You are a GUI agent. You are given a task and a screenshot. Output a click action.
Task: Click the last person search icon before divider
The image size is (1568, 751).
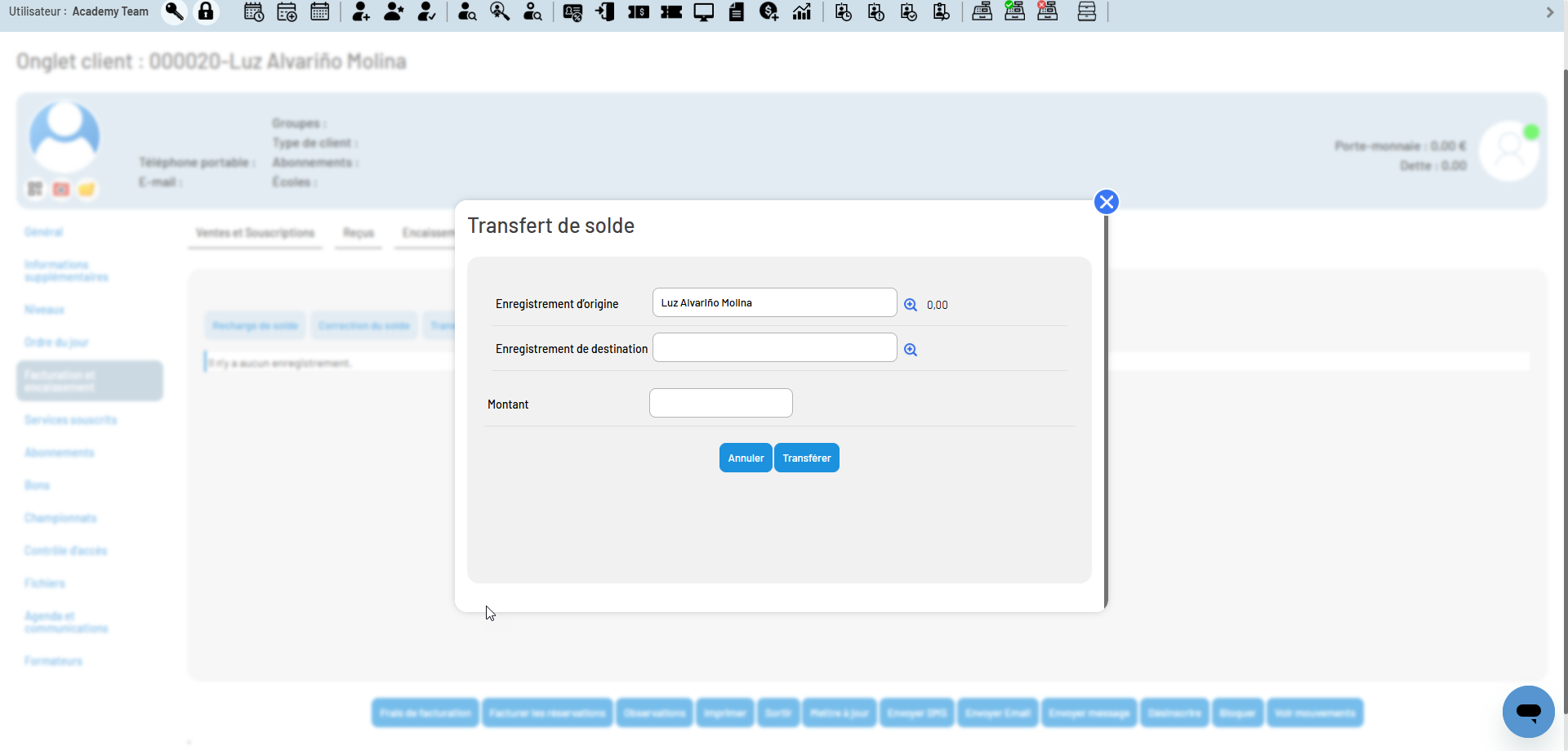pos(532,11)
